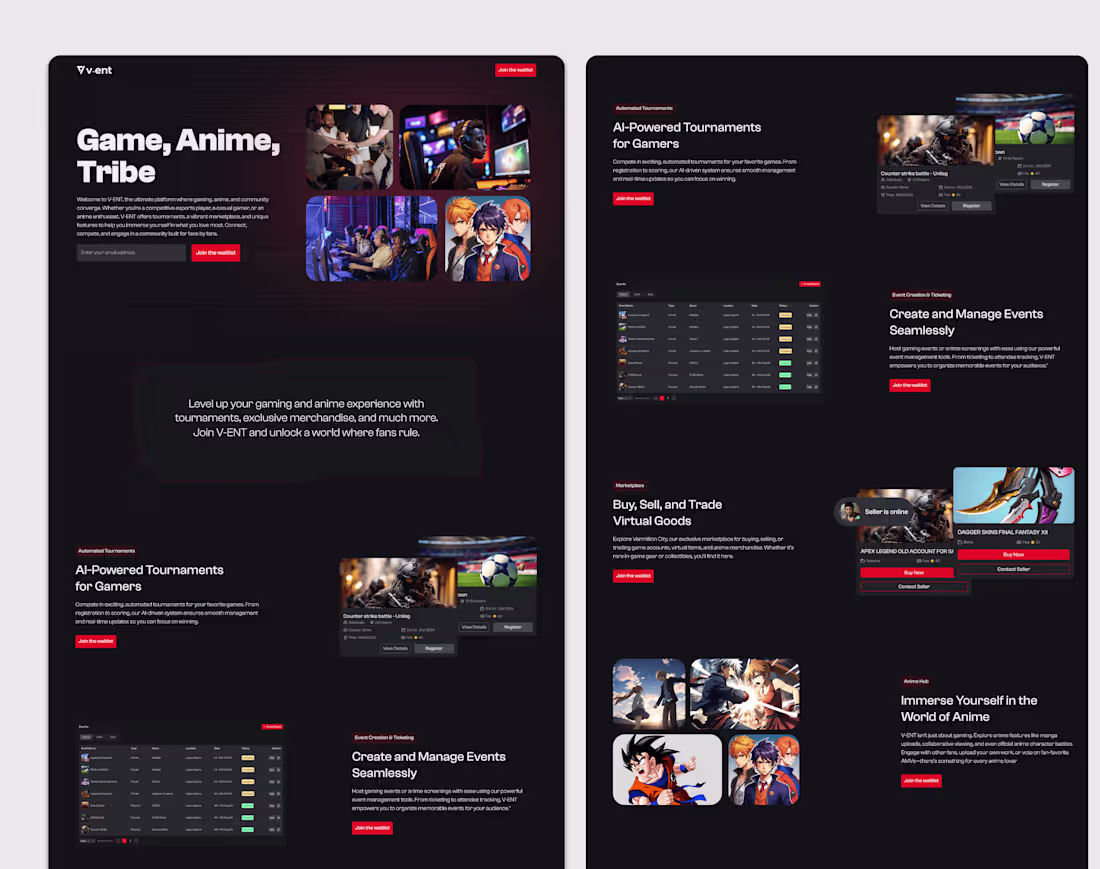Click the calendar date icon on Counter Strike battle card
1100x869 pixels.
pos(402,630)
